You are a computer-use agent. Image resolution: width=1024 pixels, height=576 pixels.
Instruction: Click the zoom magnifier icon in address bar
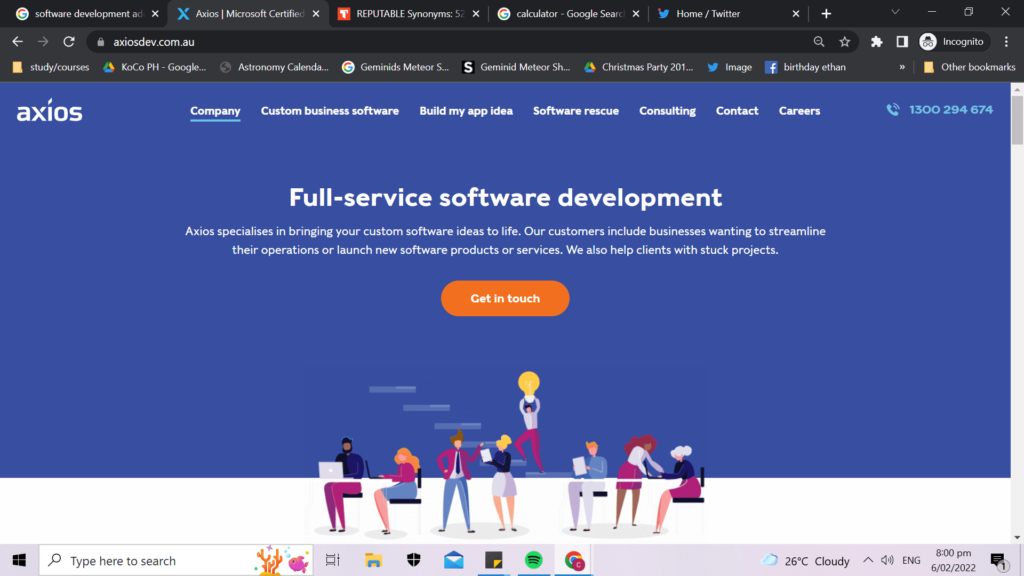[819, 42]
